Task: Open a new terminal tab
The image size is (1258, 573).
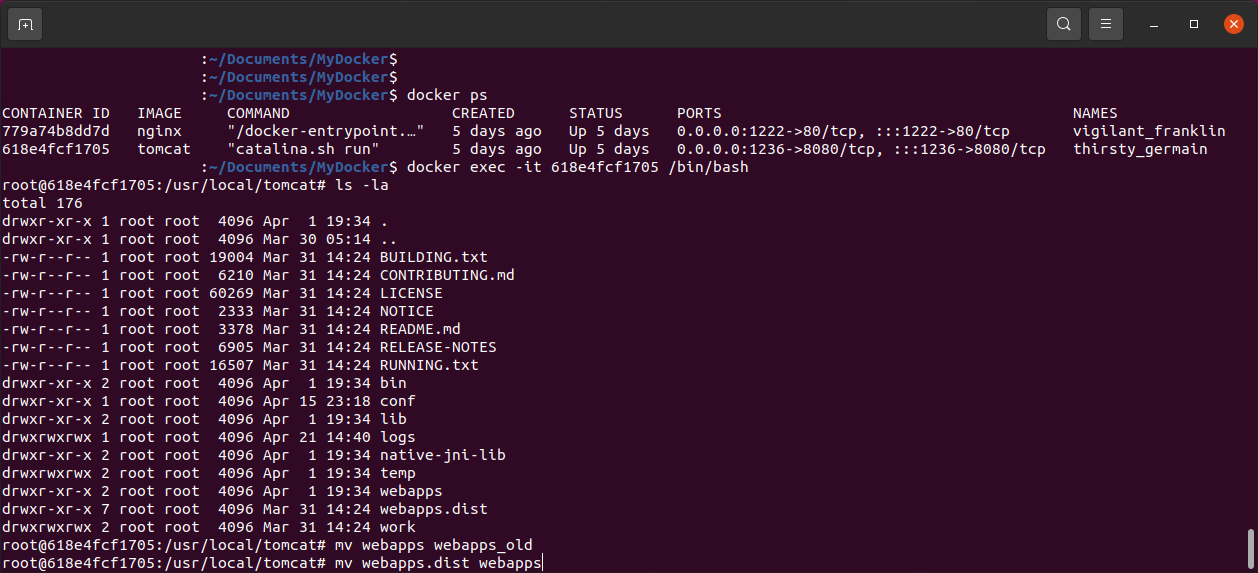Action: click(25, 23)
